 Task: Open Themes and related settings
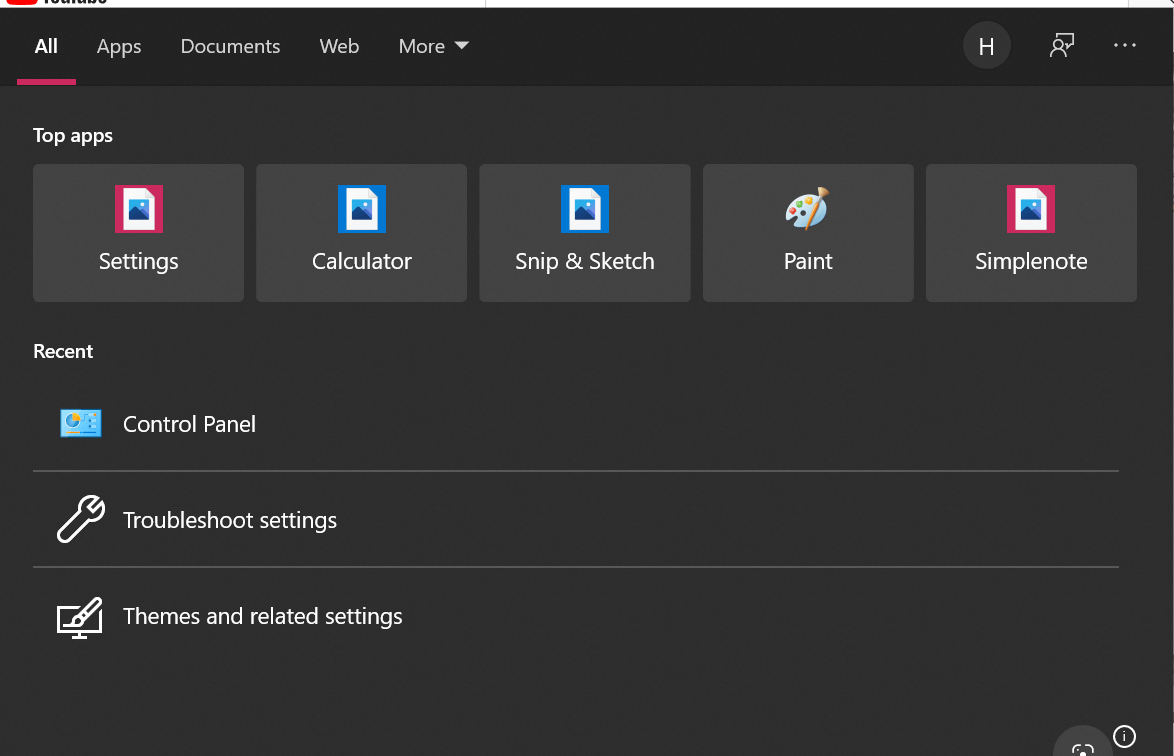[576, 615]
